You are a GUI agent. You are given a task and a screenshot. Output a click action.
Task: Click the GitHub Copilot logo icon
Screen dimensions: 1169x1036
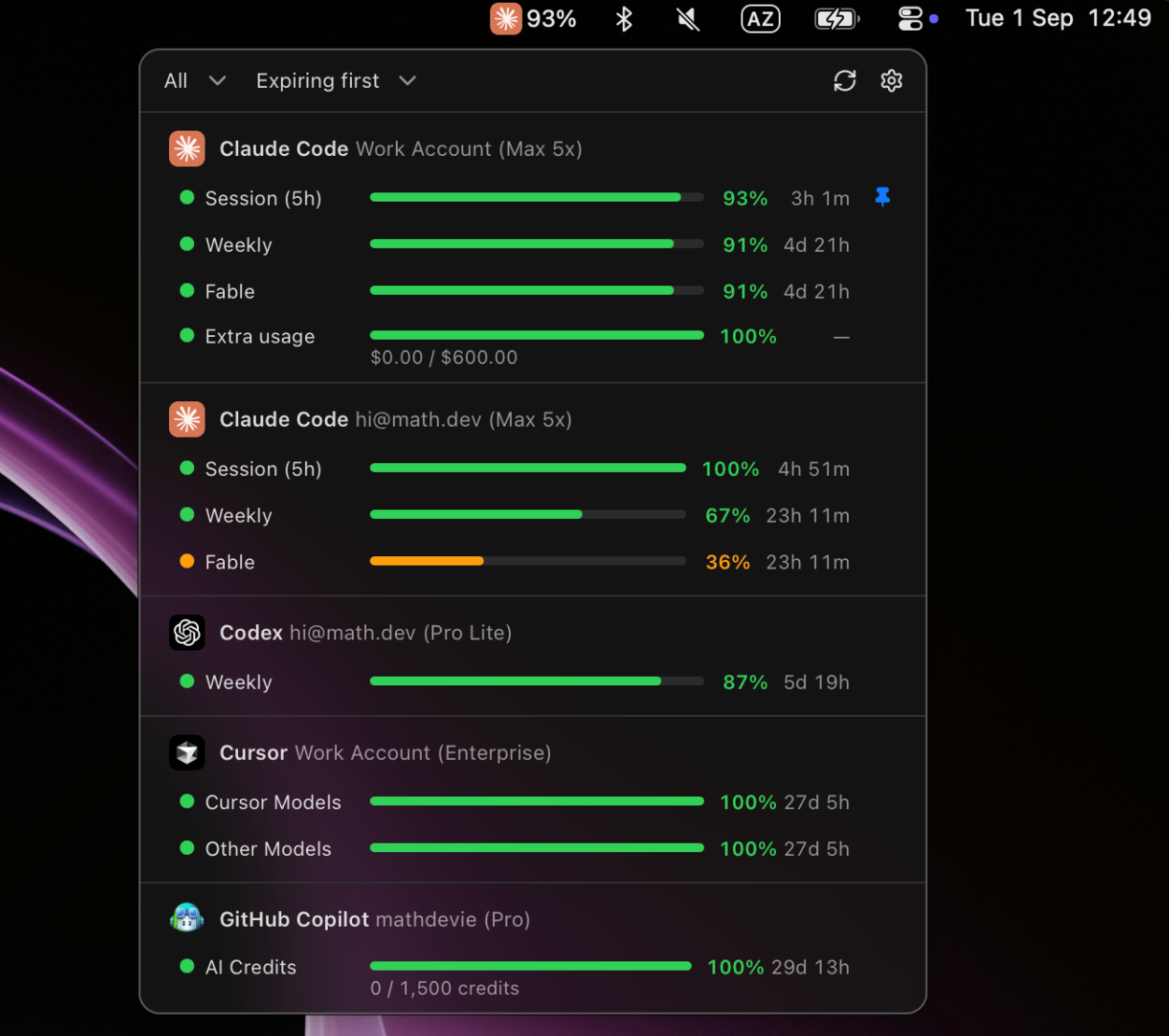pyautogui.click(x=187, y=918)
